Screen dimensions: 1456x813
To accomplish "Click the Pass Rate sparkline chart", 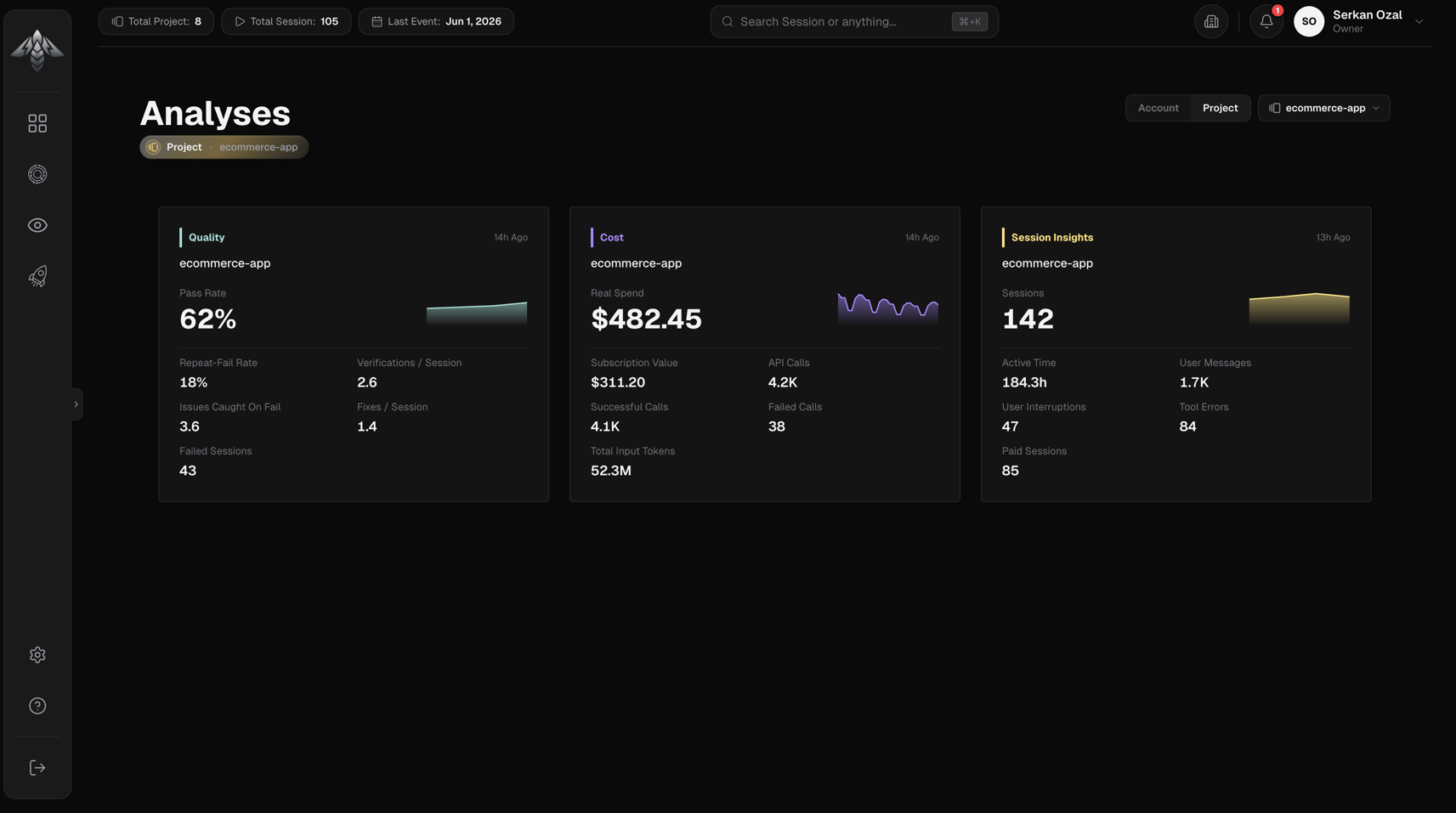I will (x=477, y=313).
